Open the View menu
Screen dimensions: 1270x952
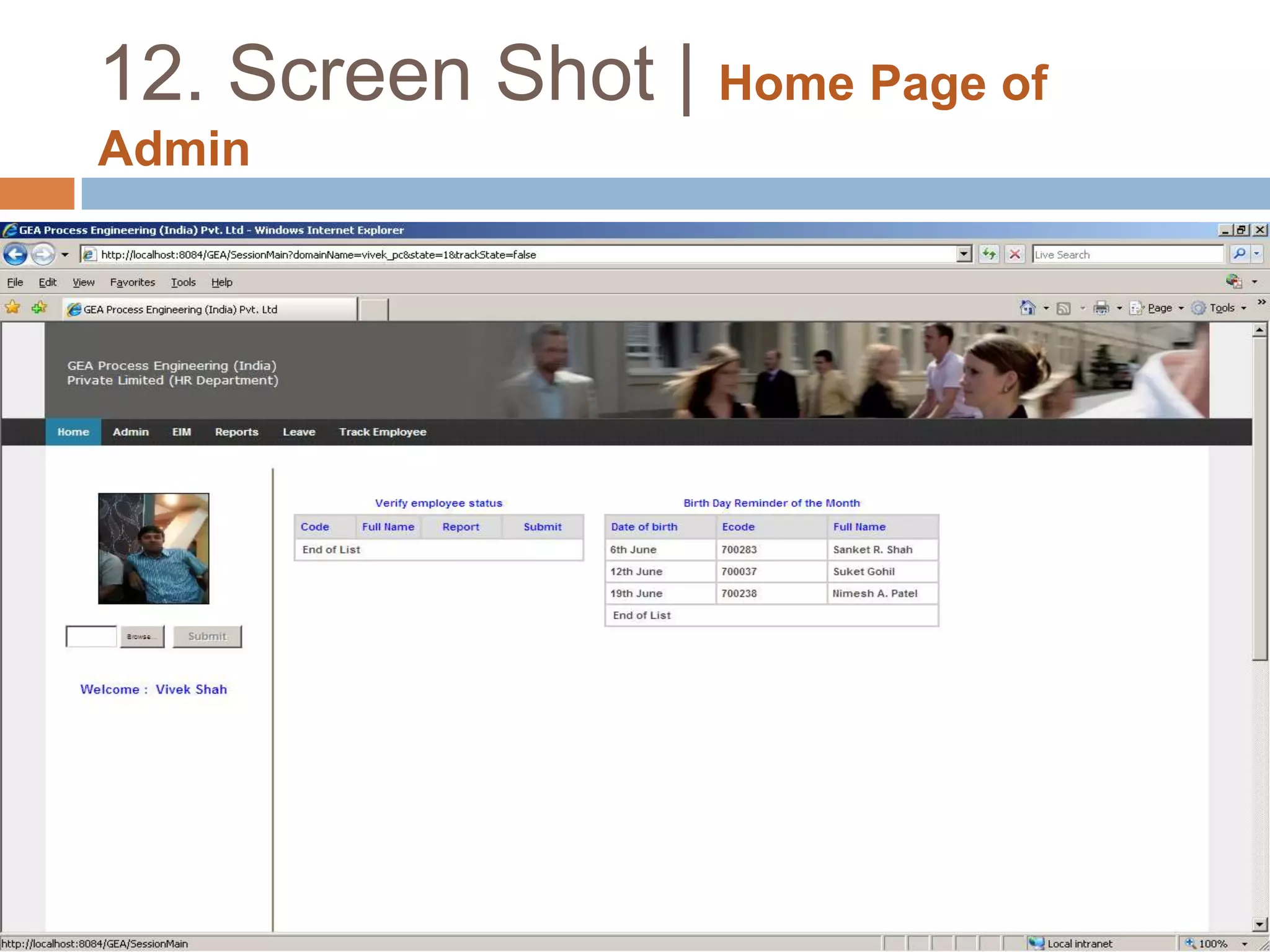(83, 282)
